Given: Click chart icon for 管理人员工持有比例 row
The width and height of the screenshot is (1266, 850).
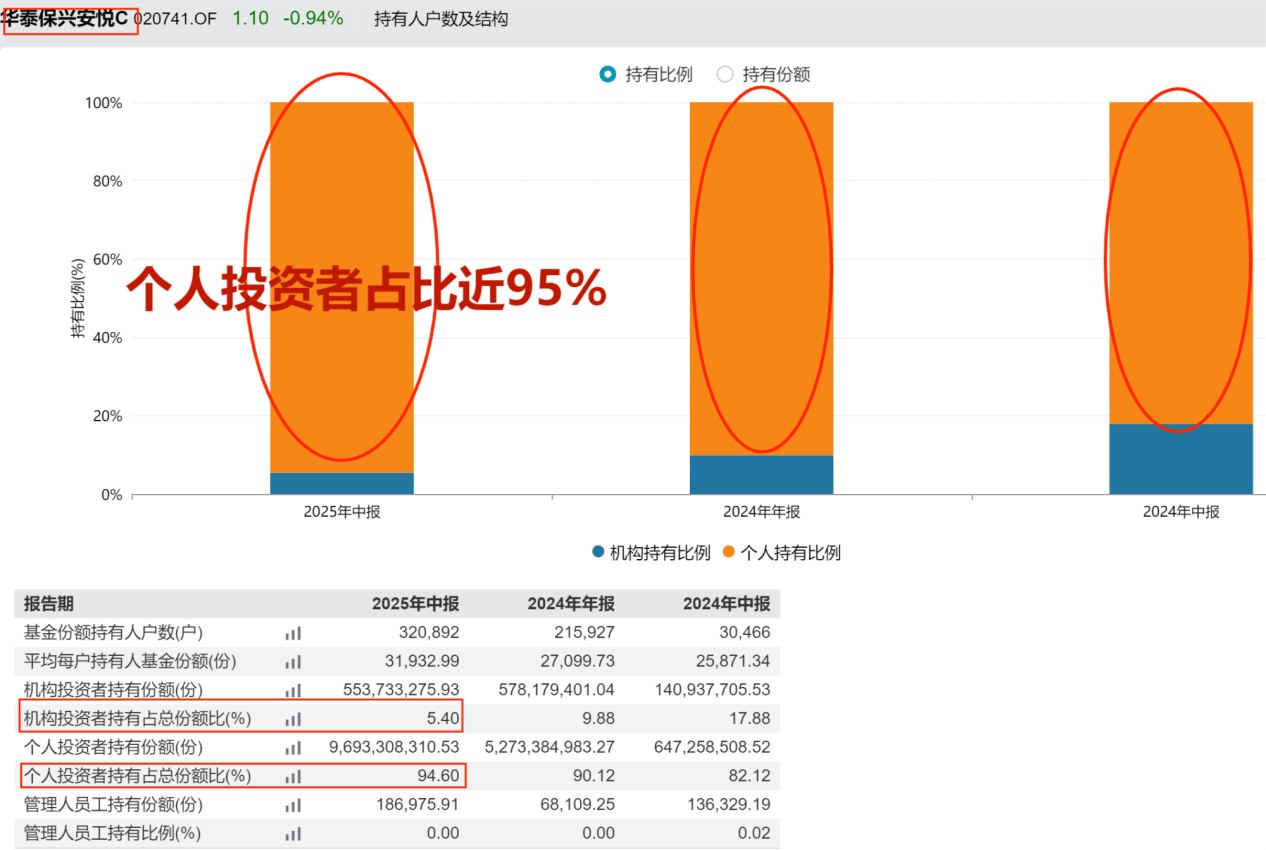Looking at the screenshot, I should click(292, 833).
